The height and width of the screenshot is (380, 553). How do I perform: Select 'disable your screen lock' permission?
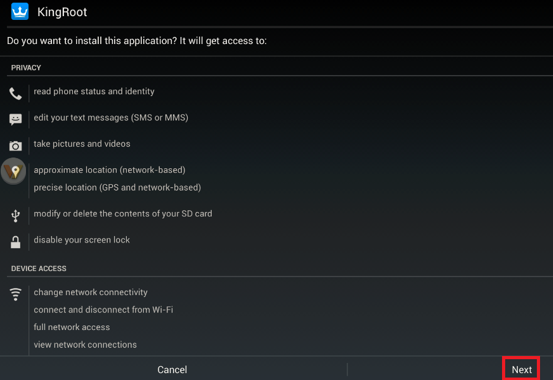coord(81,240)
